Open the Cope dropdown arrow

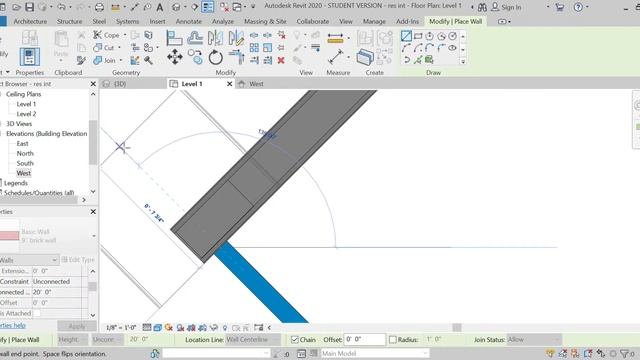tap(125, 35)
